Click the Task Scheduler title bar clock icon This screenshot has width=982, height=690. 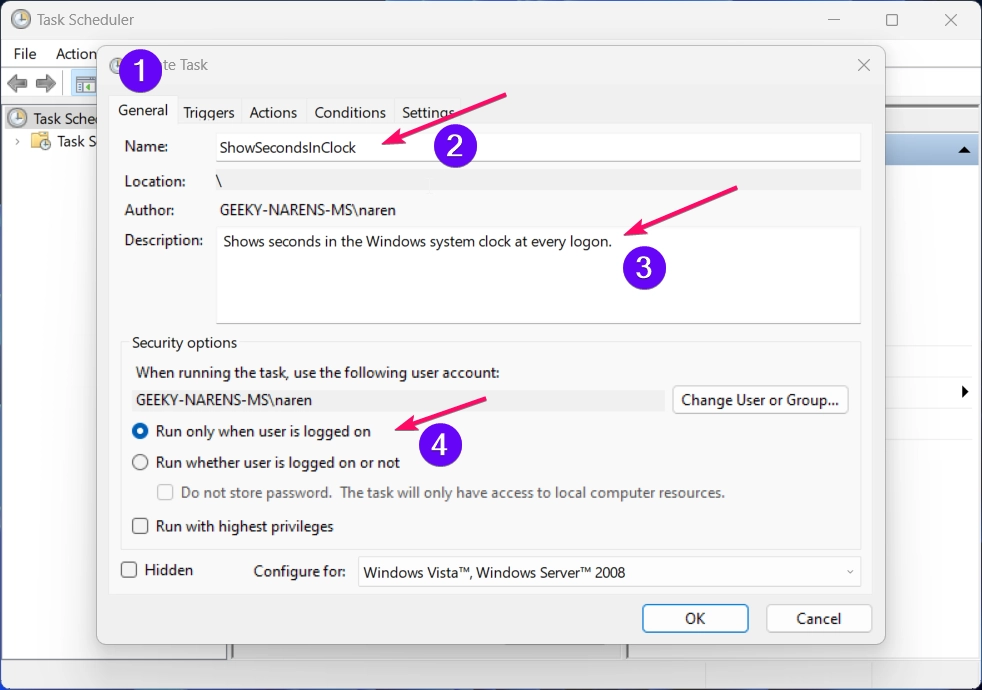(21, 19)
